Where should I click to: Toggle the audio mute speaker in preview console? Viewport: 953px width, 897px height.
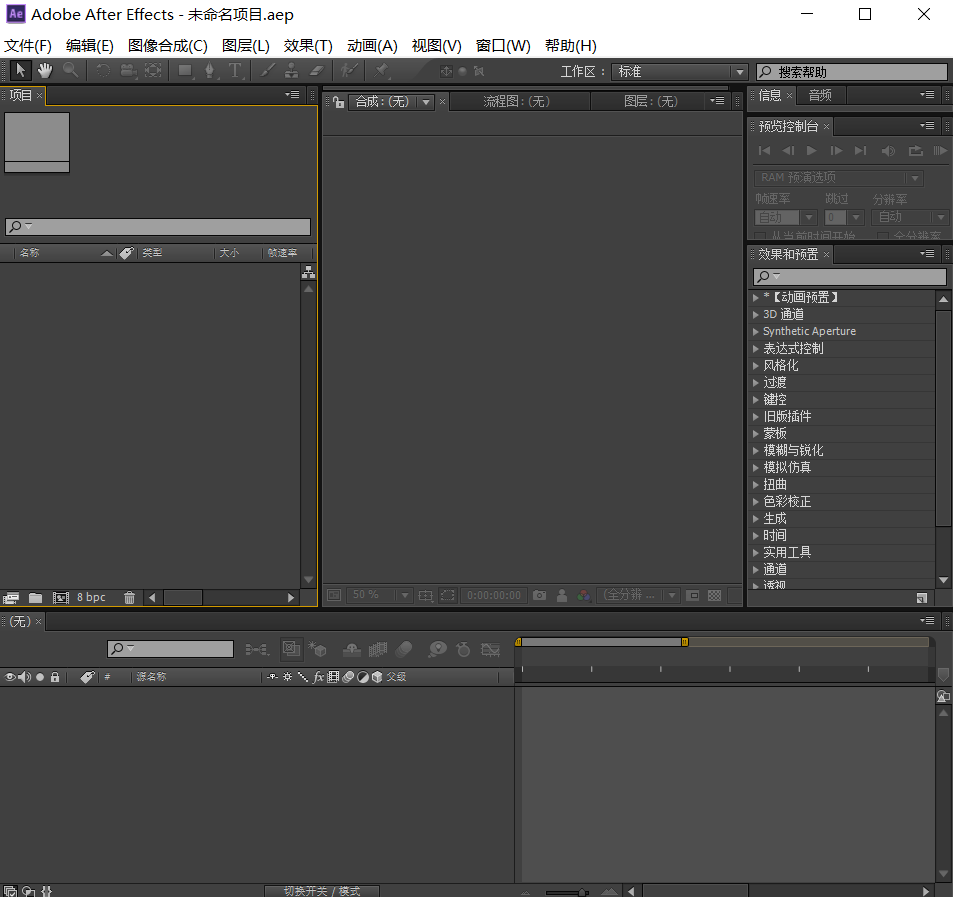coord(888,151)
